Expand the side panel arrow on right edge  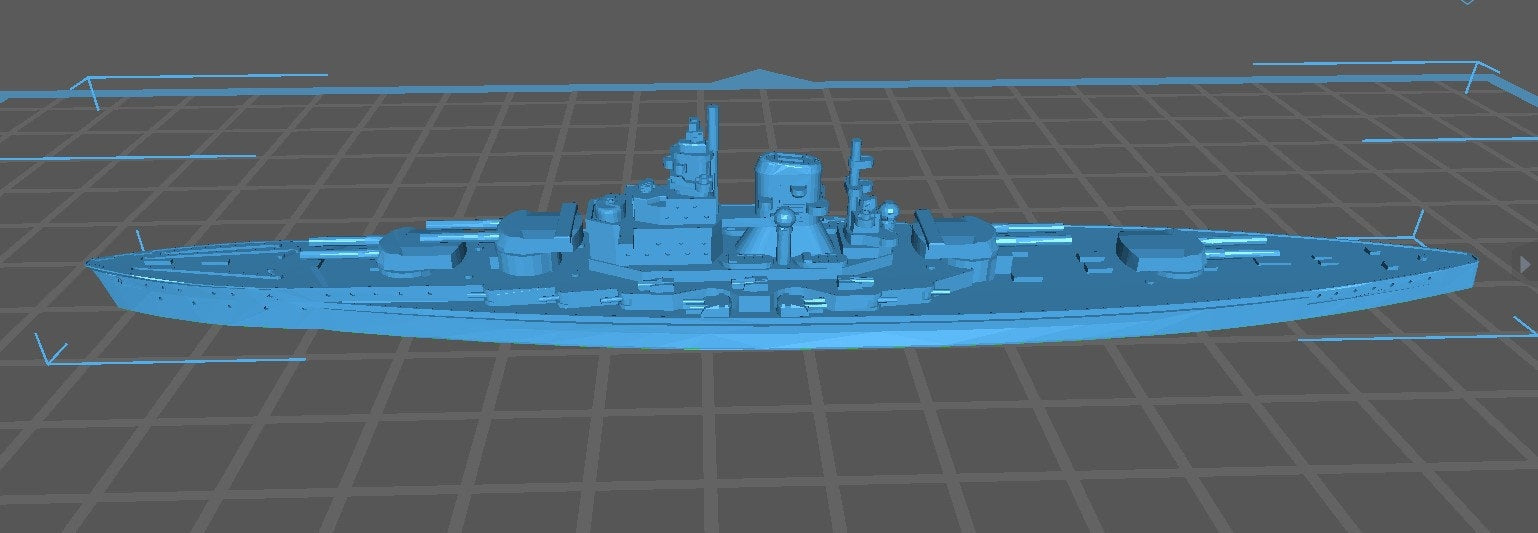tap(1526, 262)
